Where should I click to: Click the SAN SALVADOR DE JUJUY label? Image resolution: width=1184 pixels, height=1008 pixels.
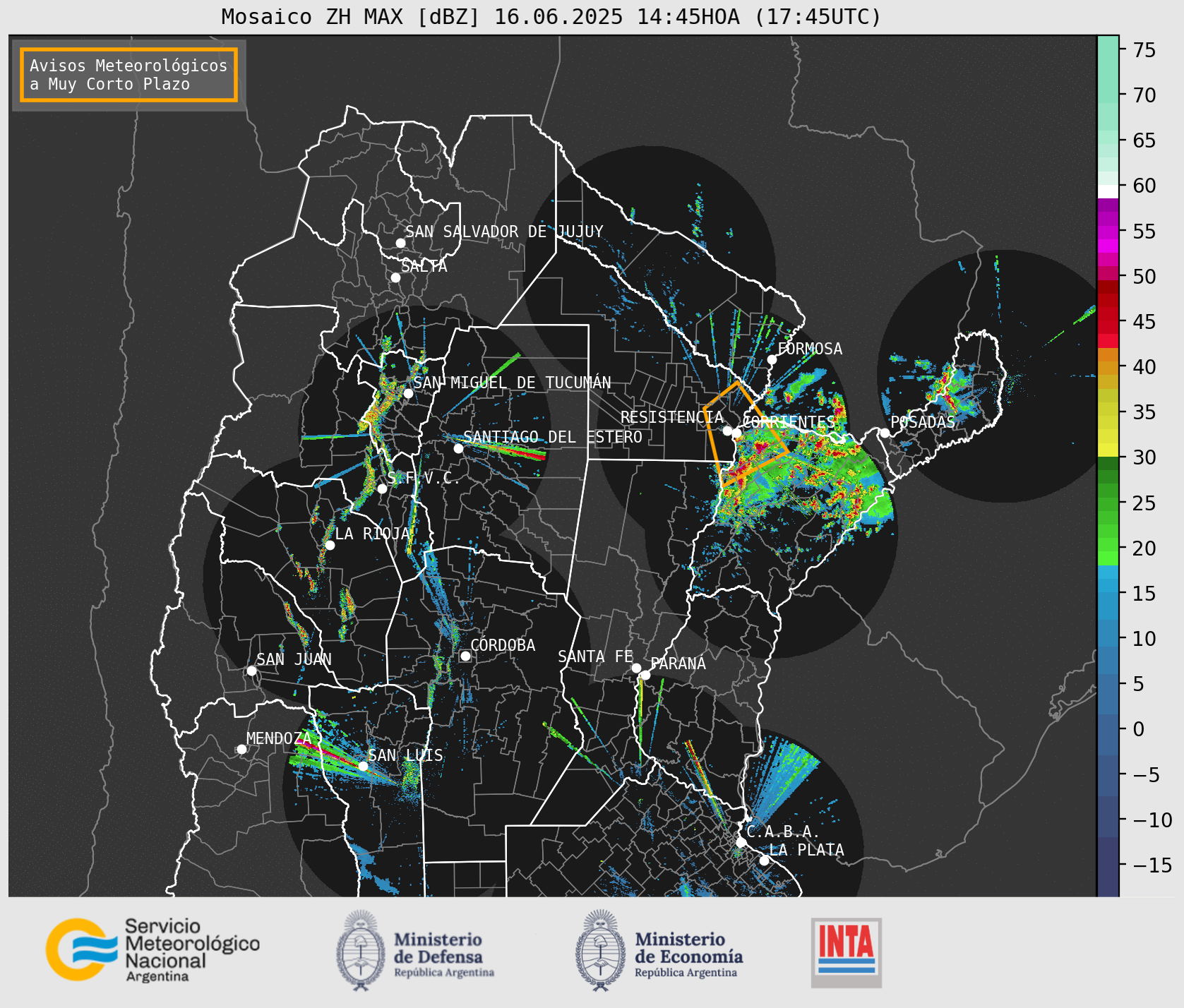(x=504, y=232)
